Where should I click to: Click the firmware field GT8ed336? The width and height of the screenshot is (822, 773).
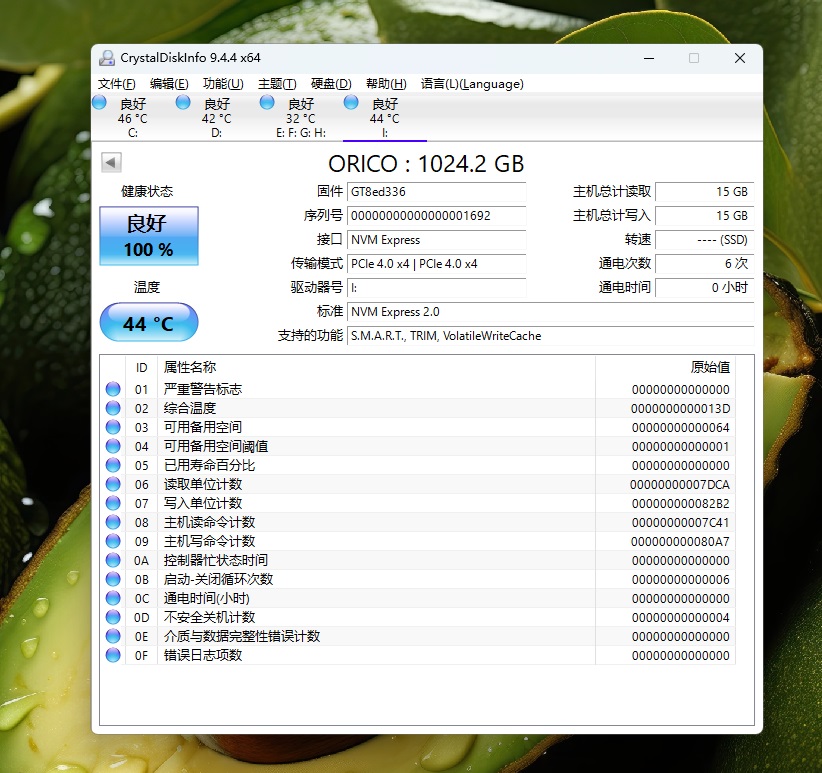(436, 192)
